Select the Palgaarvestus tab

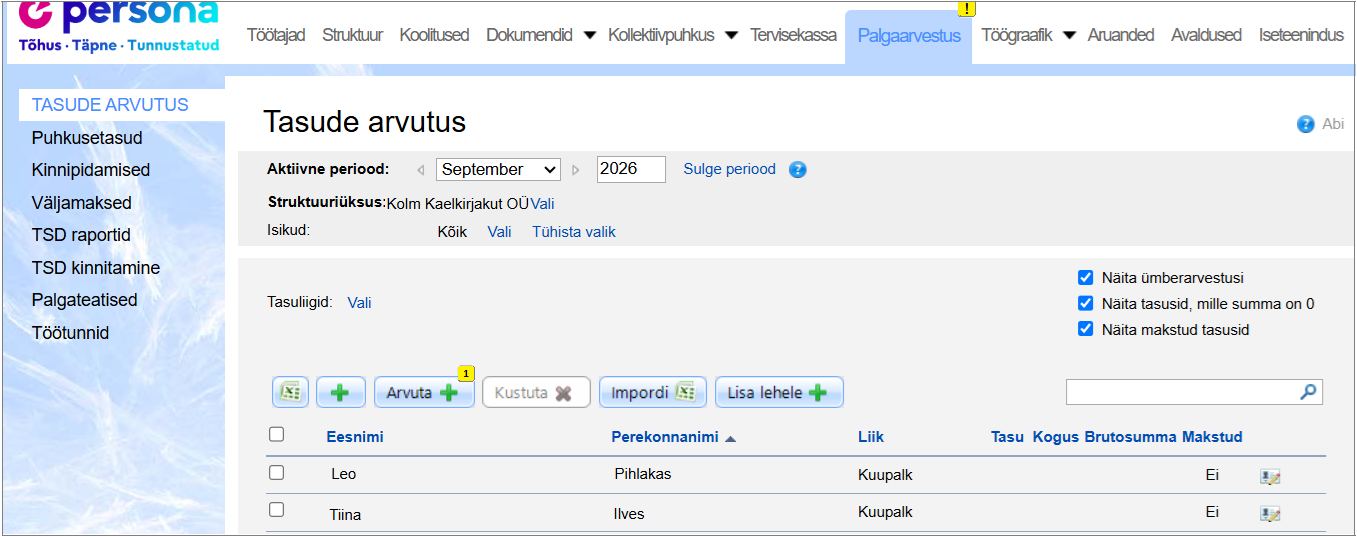(x=908, y=36)
